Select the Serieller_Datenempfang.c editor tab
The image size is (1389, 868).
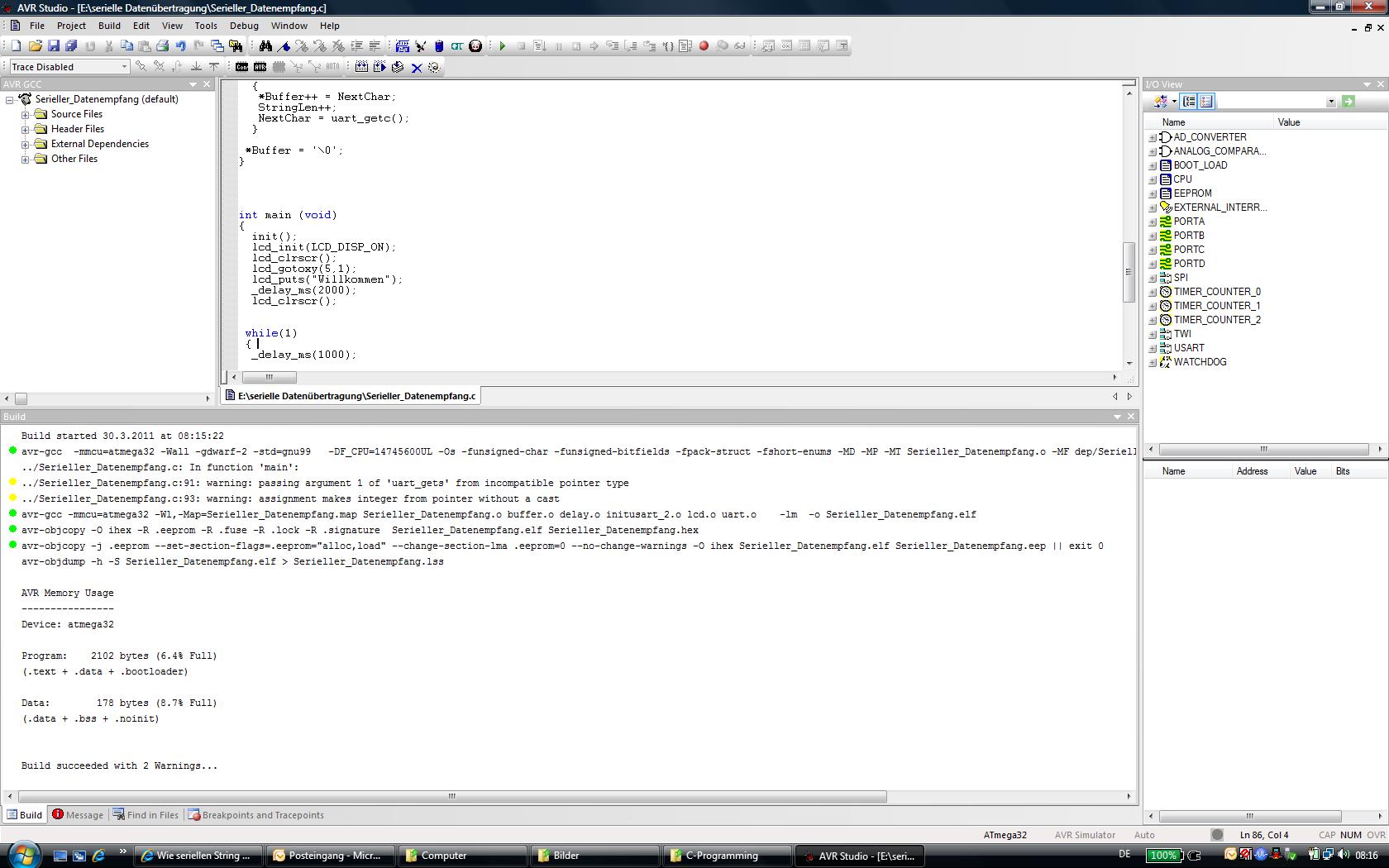tap(351, 396)
